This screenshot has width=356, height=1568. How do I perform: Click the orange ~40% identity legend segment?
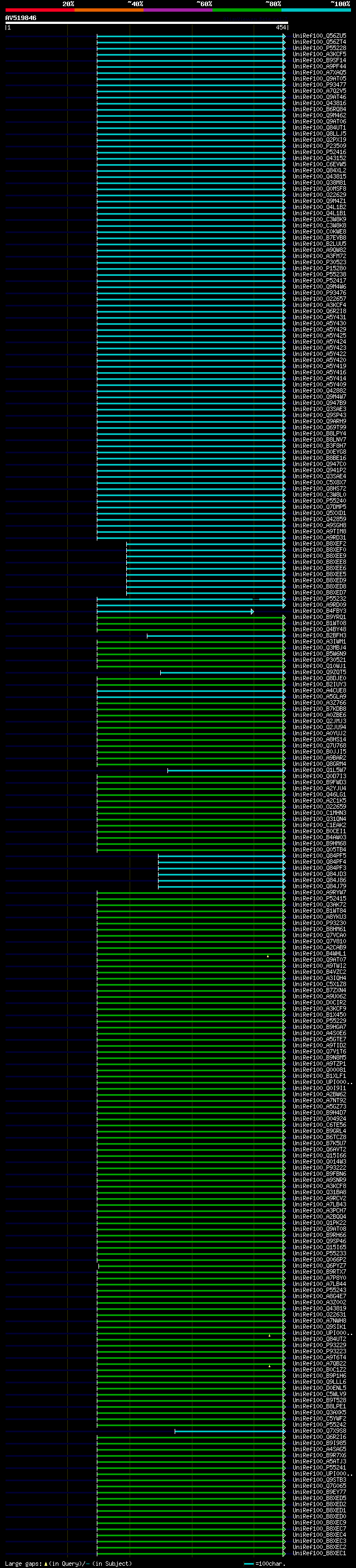pos(109,10)
